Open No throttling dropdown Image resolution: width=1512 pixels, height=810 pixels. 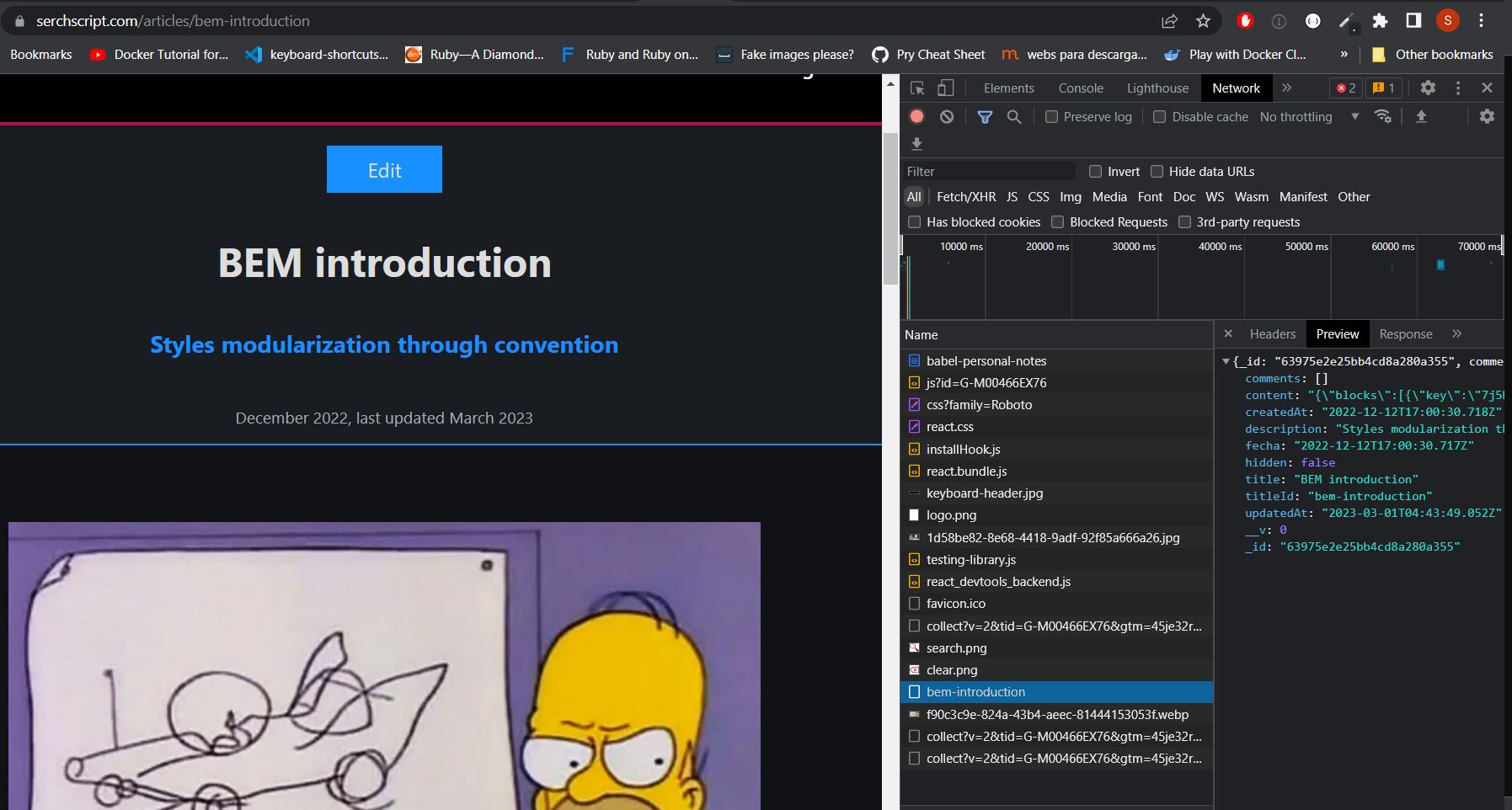point(1309,117)
